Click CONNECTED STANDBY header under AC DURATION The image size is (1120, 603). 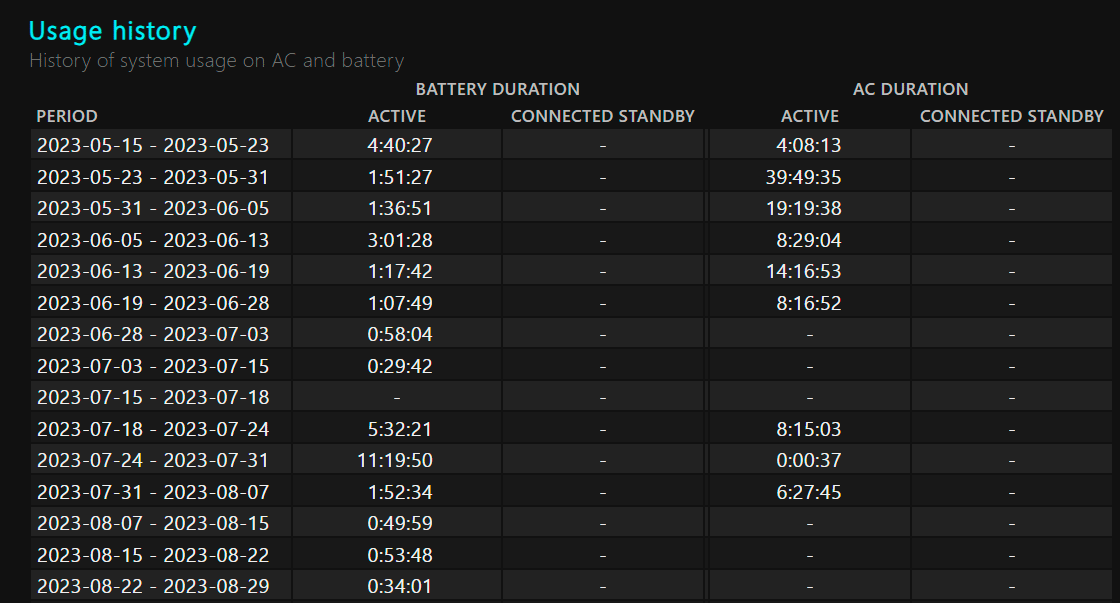tap(1011, 116)
